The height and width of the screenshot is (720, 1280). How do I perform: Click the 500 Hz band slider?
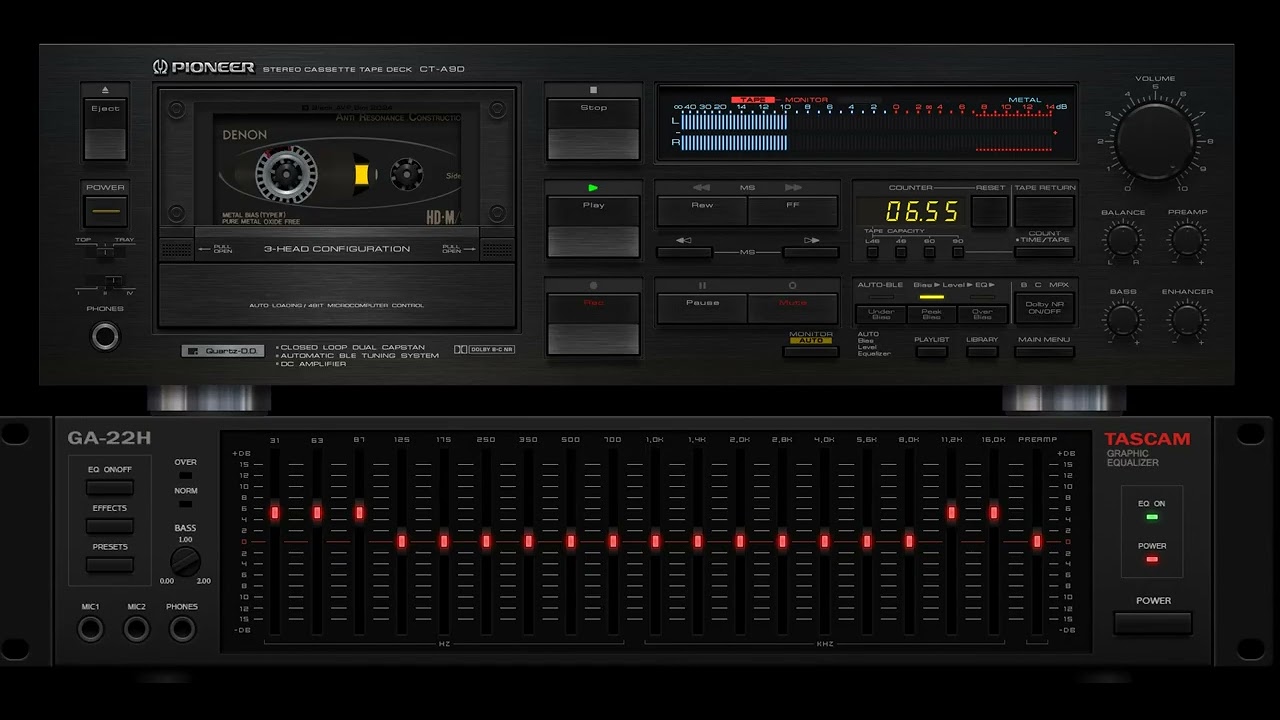571,541
